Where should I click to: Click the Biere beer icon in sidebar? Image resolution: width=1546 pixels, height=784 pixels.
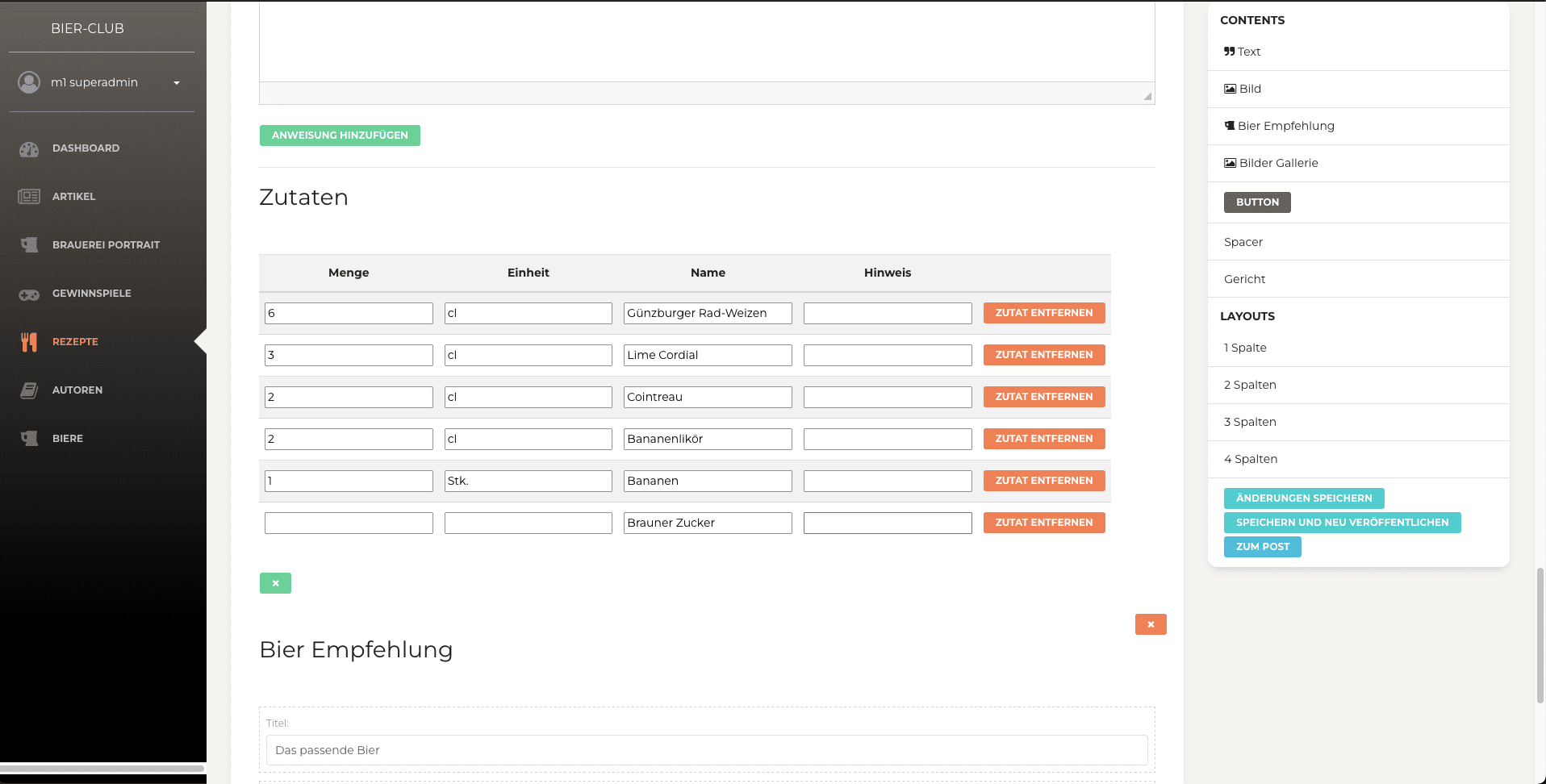[29, 439]
